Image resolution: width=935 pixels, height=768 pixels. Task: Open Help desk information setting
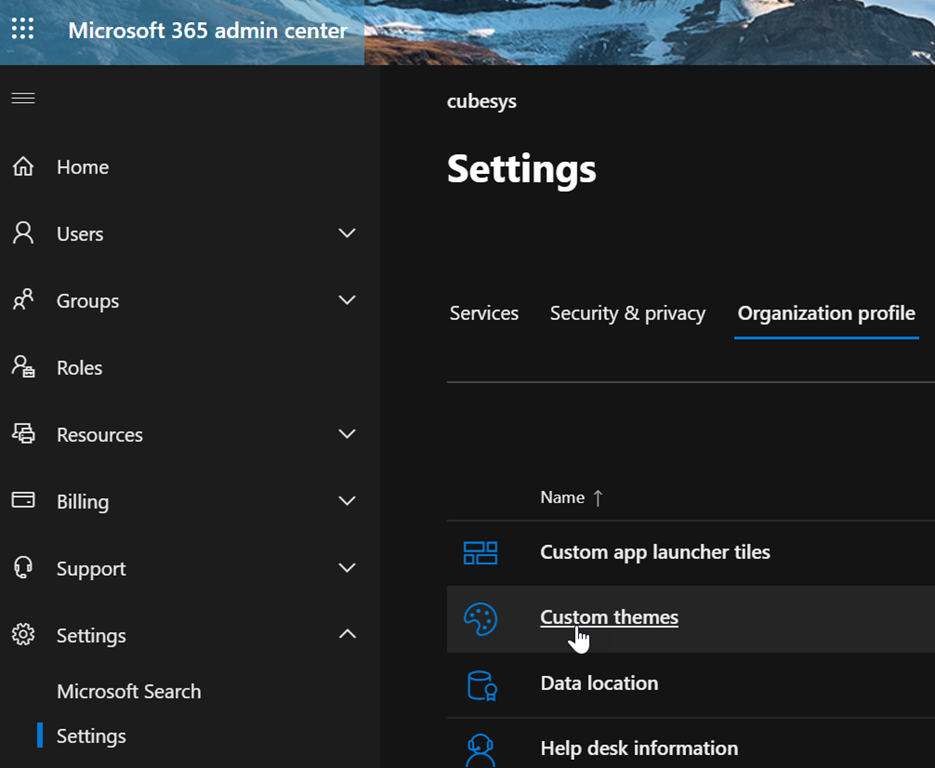(639, 748)
